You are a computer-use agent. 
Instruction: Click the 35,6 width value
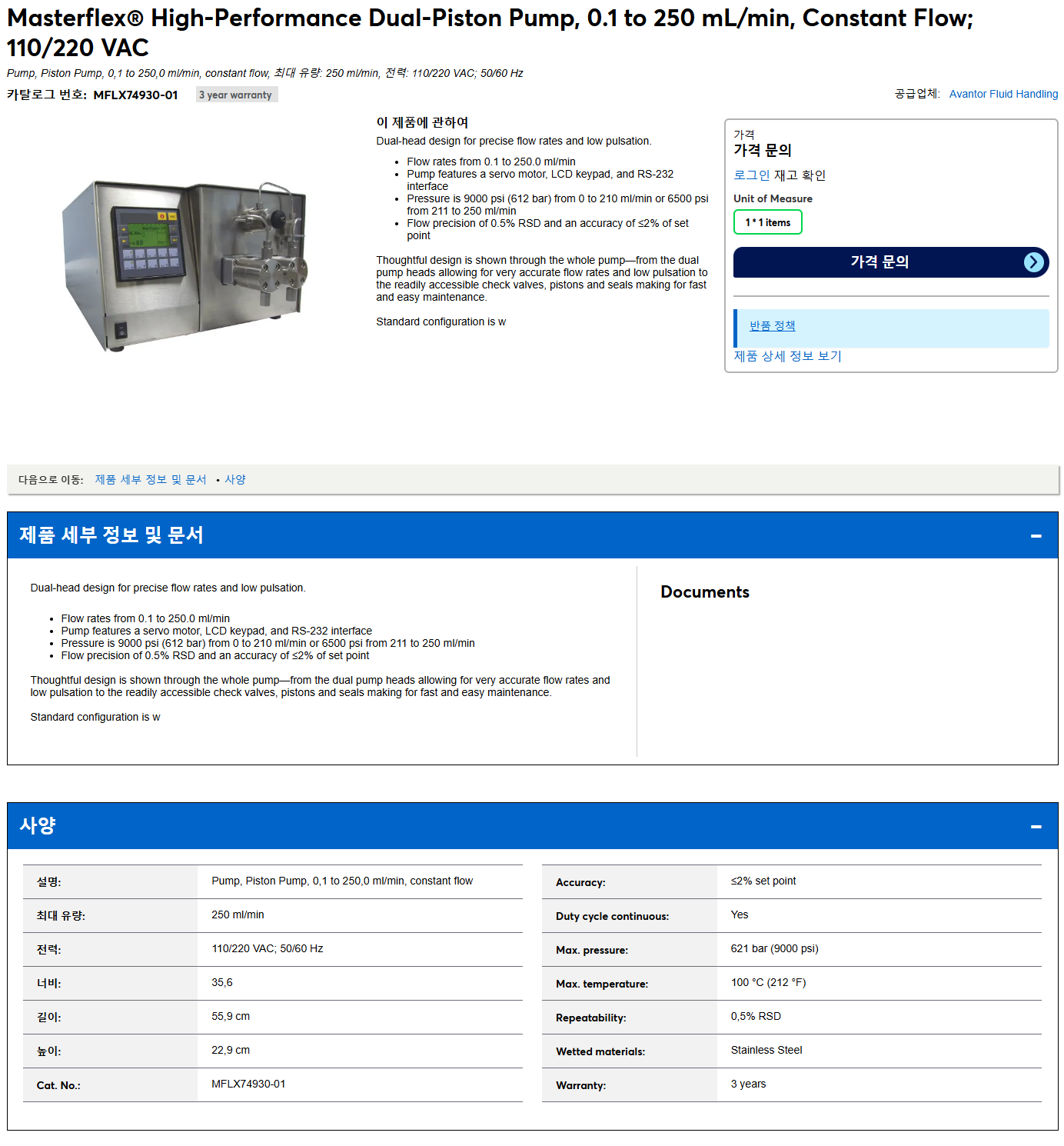point(222,982)
